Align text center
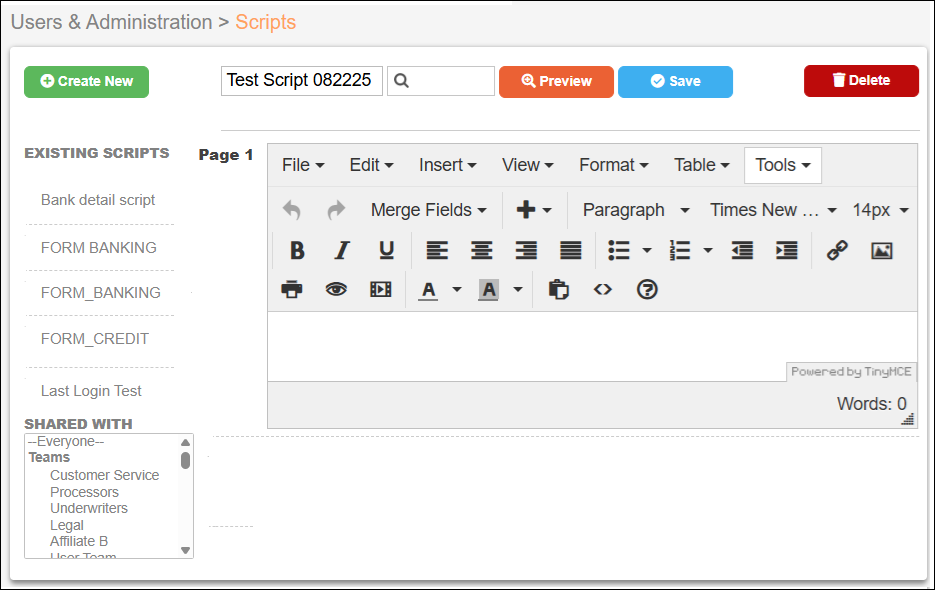This screenshot has width=935, height=590. [x=481, y=251]
